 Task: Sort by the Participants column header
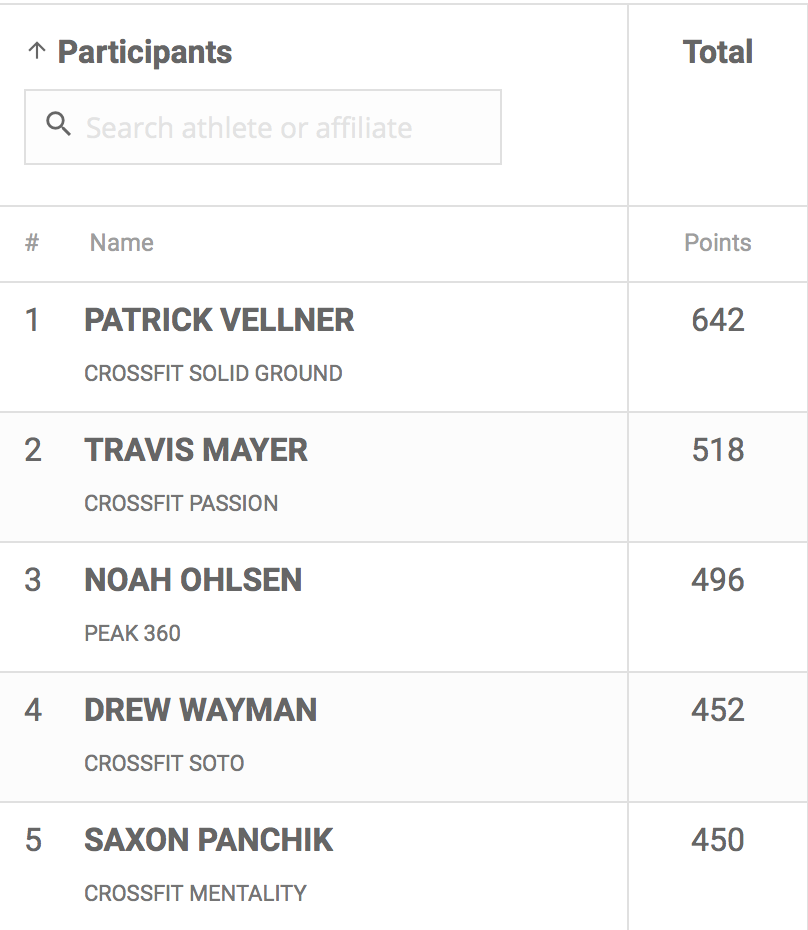click(144, 52)
